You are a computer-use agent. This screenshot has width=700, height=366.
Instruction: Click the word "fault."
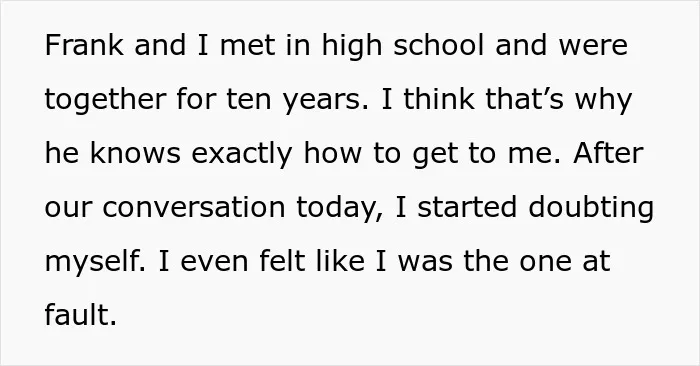tap(81, 315)
